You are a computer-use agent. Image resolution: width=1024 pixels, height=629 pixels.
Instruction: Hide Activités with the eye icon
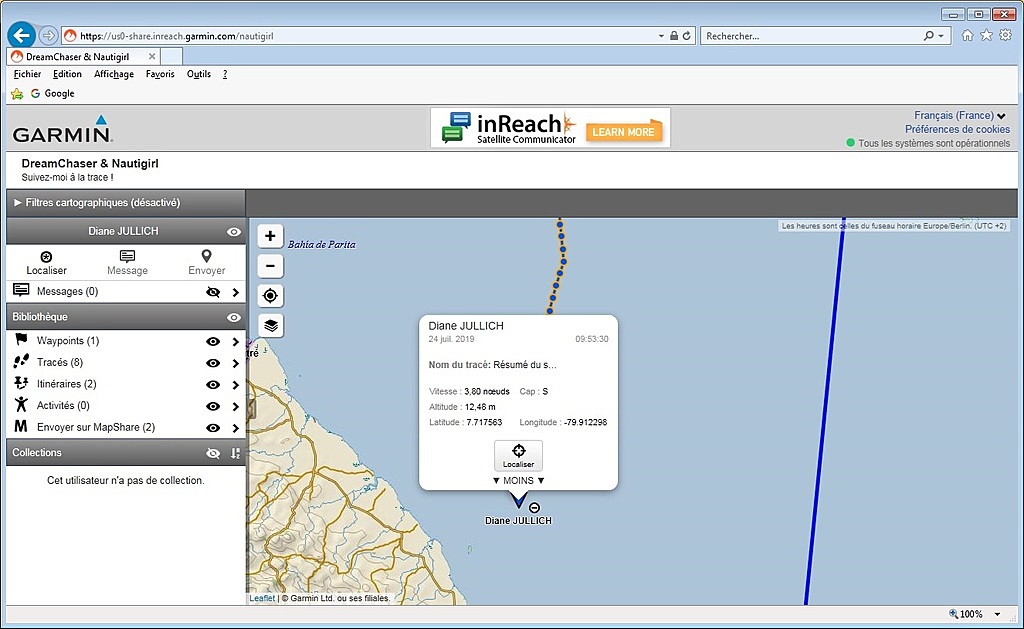click(213, 406)
